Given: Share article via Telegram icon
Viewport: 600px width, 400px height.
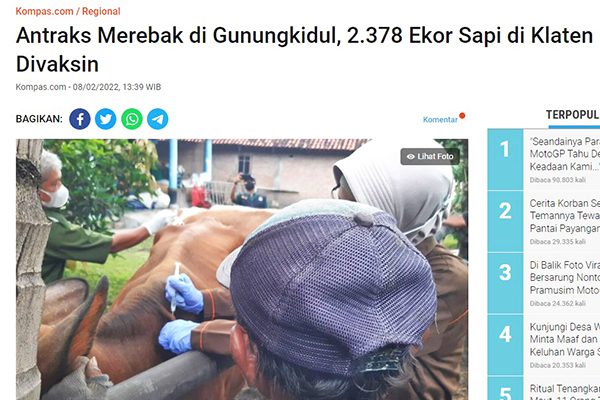Looking at the screenshot, I should tap(158, 119).
